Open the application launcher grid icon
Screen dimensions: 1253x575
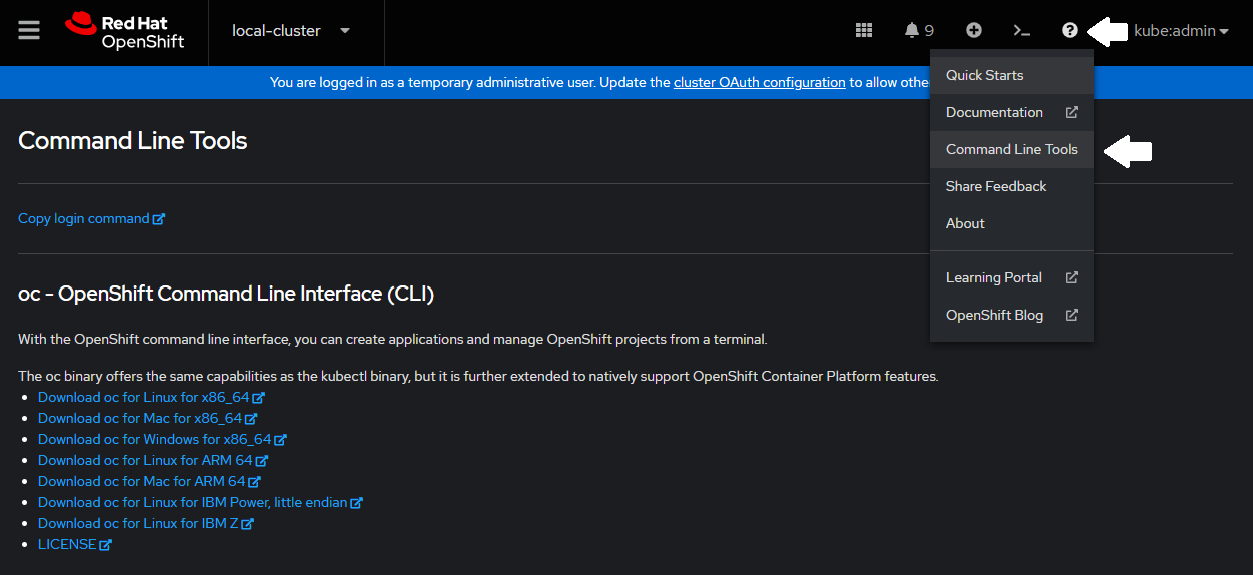[x=864, y=30]
